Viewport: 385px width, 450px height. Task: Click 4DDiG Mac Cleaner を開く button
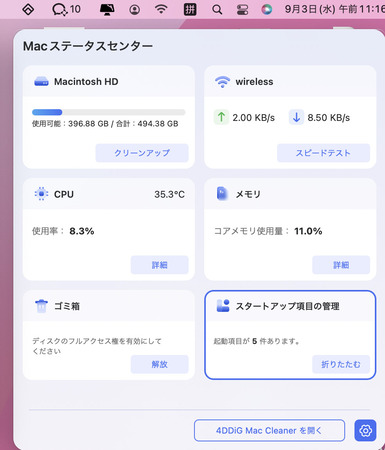[x=269, y=430]
